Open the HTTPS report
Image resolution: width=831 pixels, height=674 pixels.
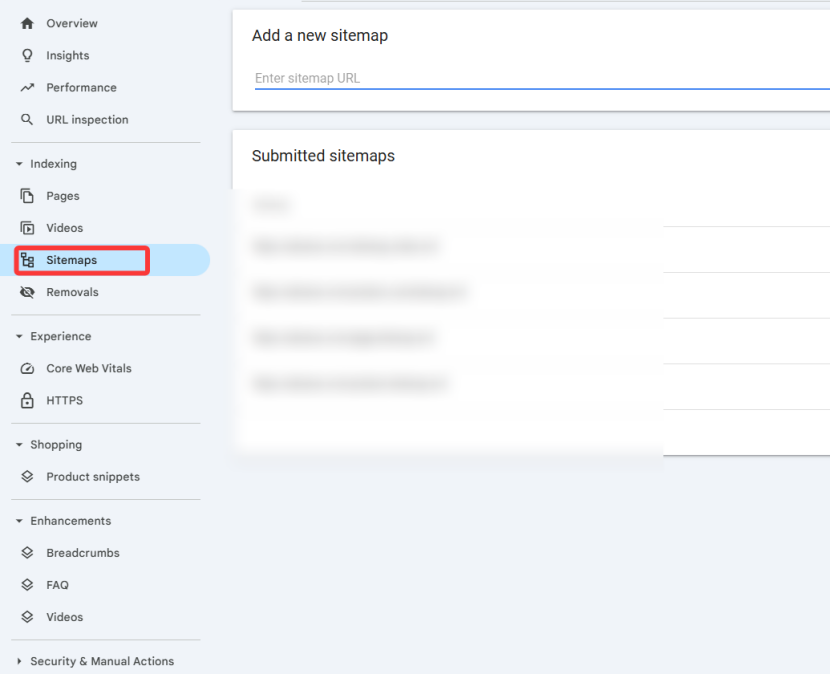[65, 401]
